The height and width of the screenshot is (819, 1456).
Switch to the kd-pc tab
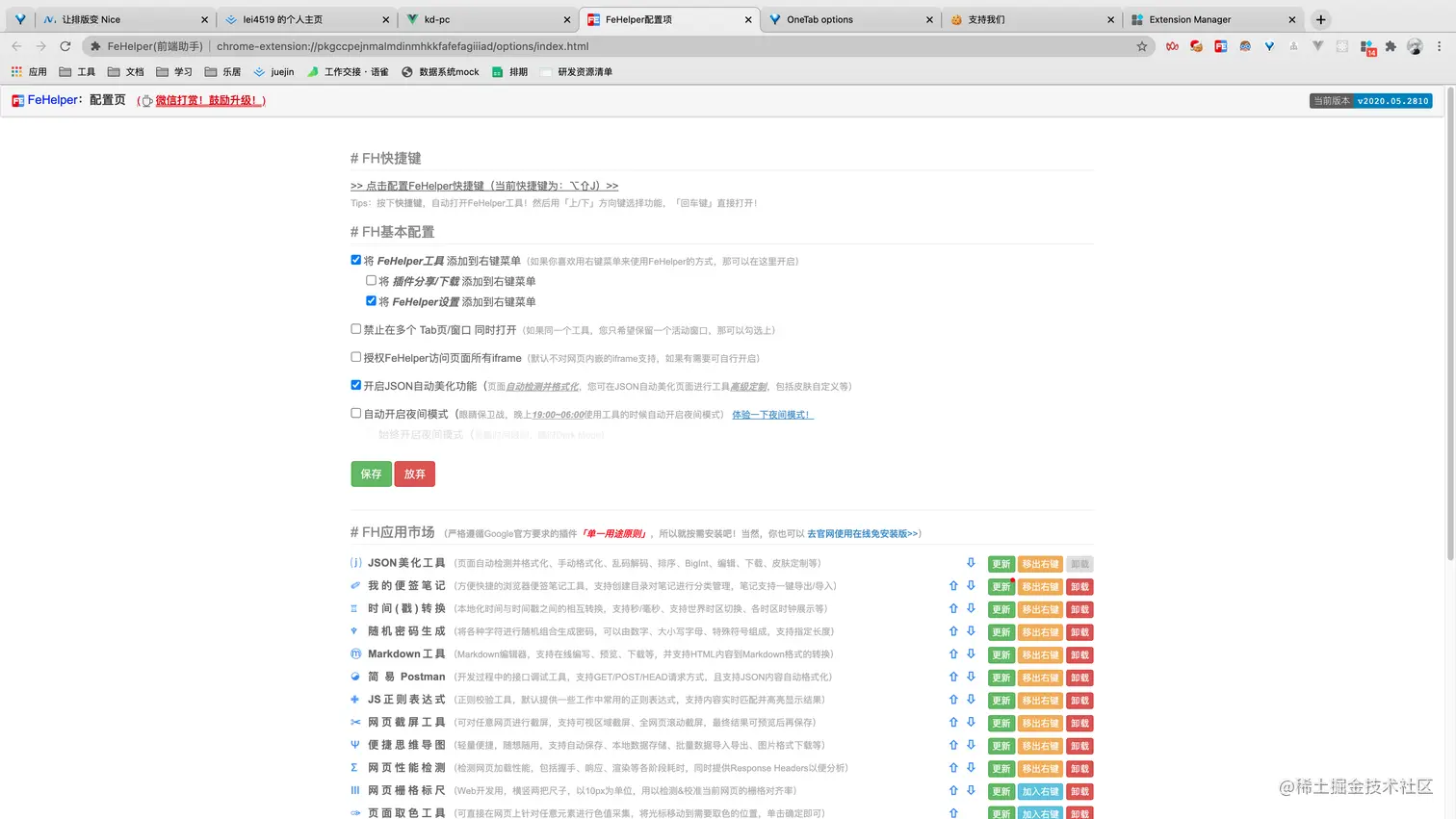point(487,19)
